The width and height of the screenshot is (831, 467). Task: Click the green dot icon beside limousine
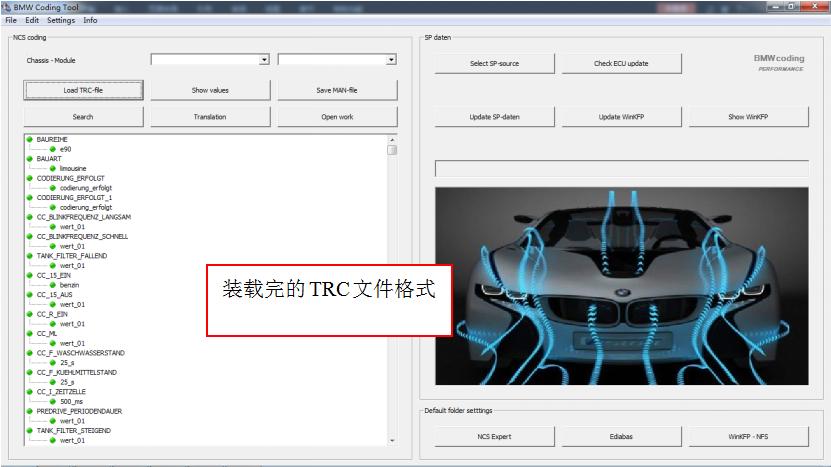(x=52, y=169)
